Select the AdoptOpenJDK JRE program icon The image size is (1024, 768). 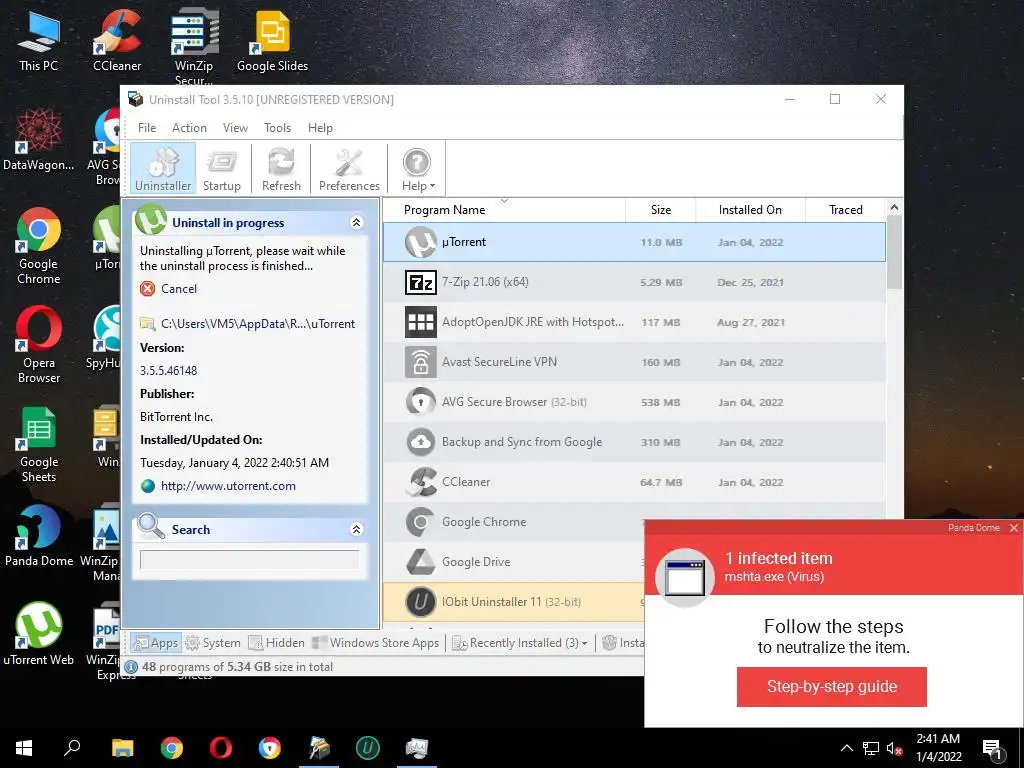click(421, 322)
